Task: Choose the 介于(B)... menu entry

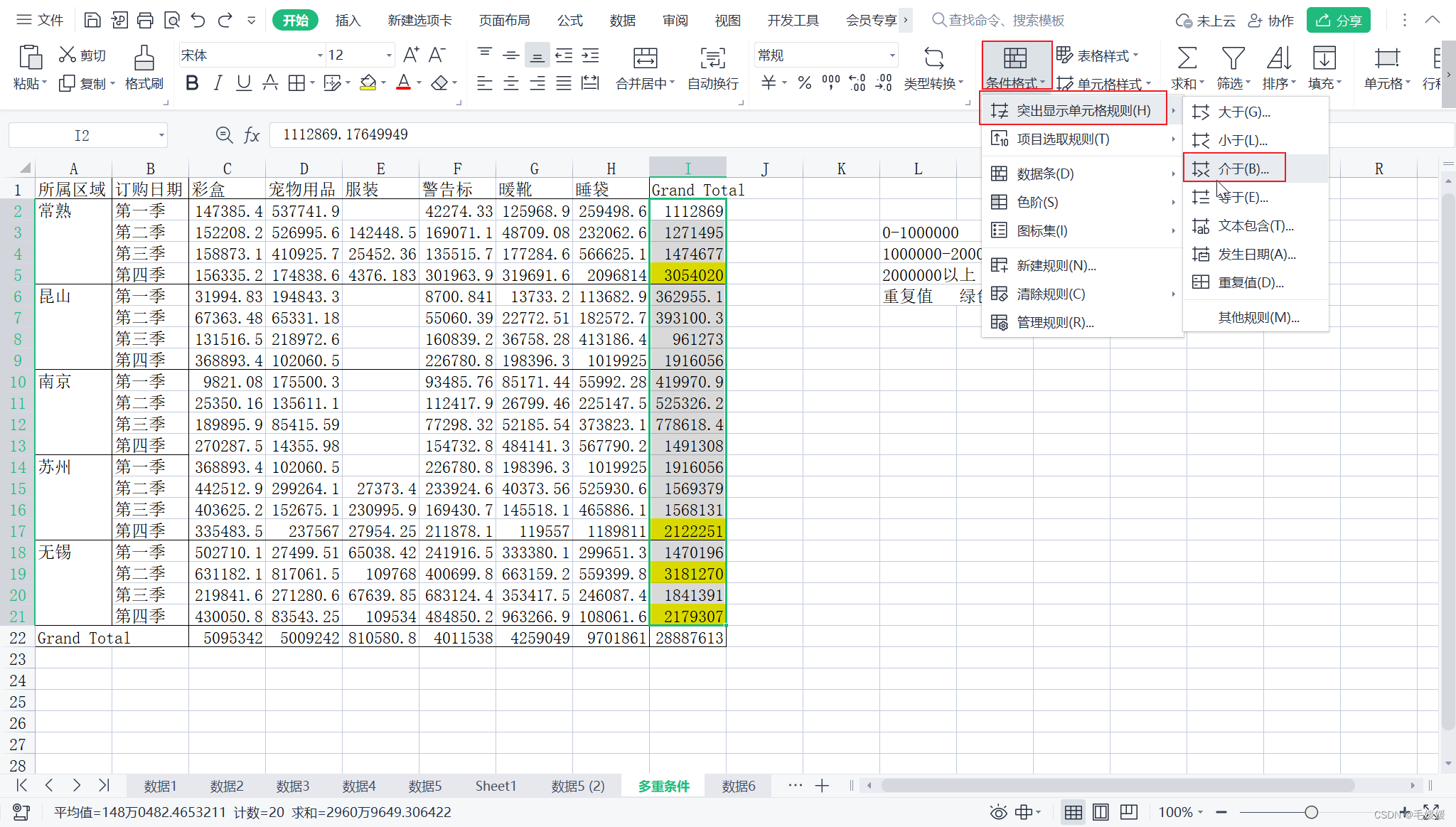Action: 1243,169
